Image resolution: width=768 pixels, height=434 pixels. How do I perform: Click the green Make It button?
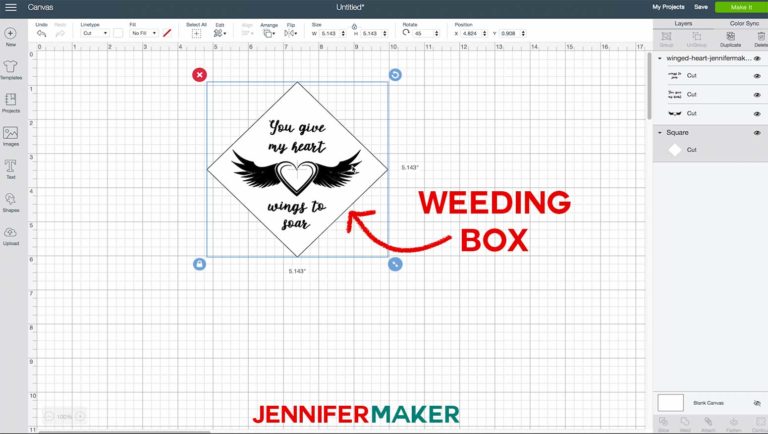(741, 7)
